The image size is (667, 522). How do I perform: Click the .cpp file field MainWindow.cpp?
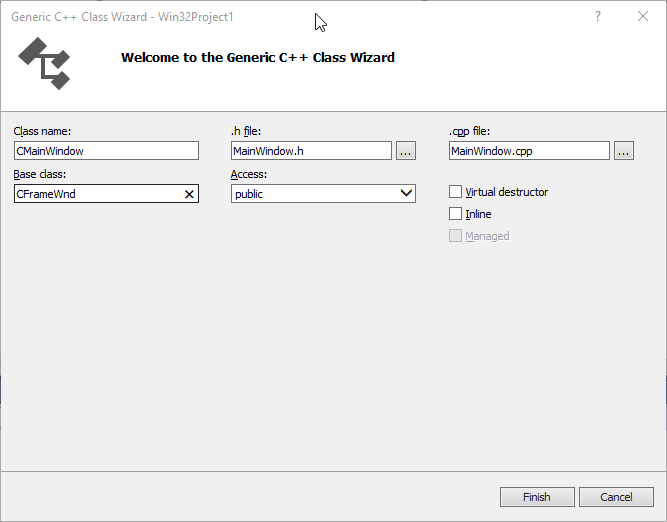(x=529, y=151)
